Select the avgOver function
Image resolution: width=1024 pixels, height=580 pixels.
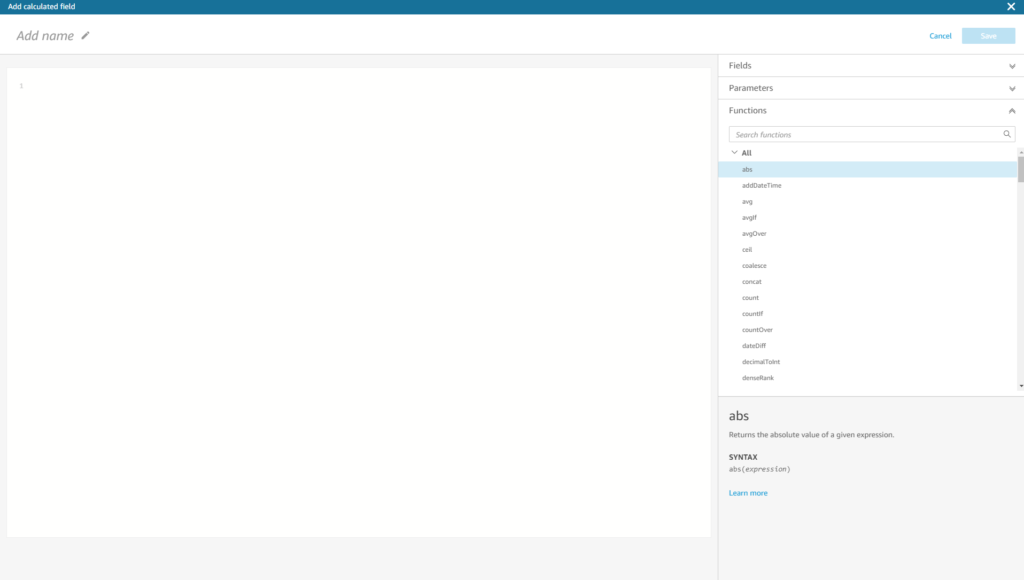point(754,234)
